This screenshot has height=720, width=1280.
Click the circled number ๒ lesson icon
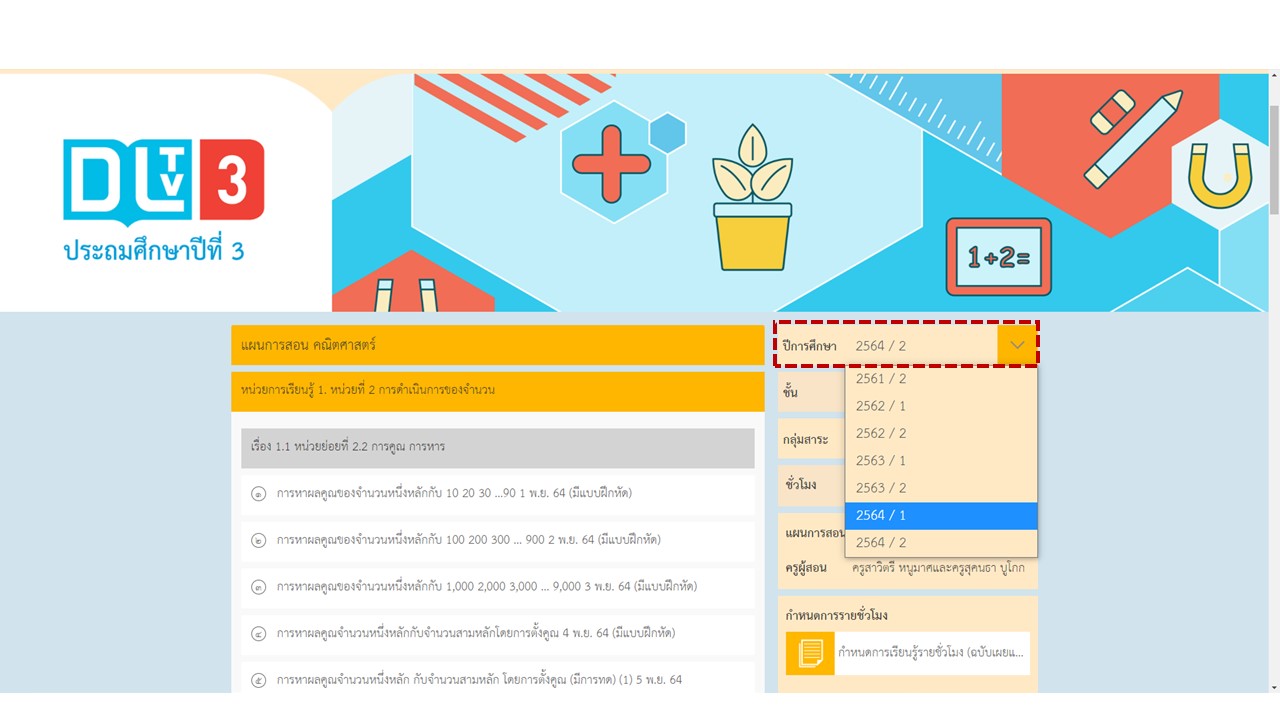259,540
